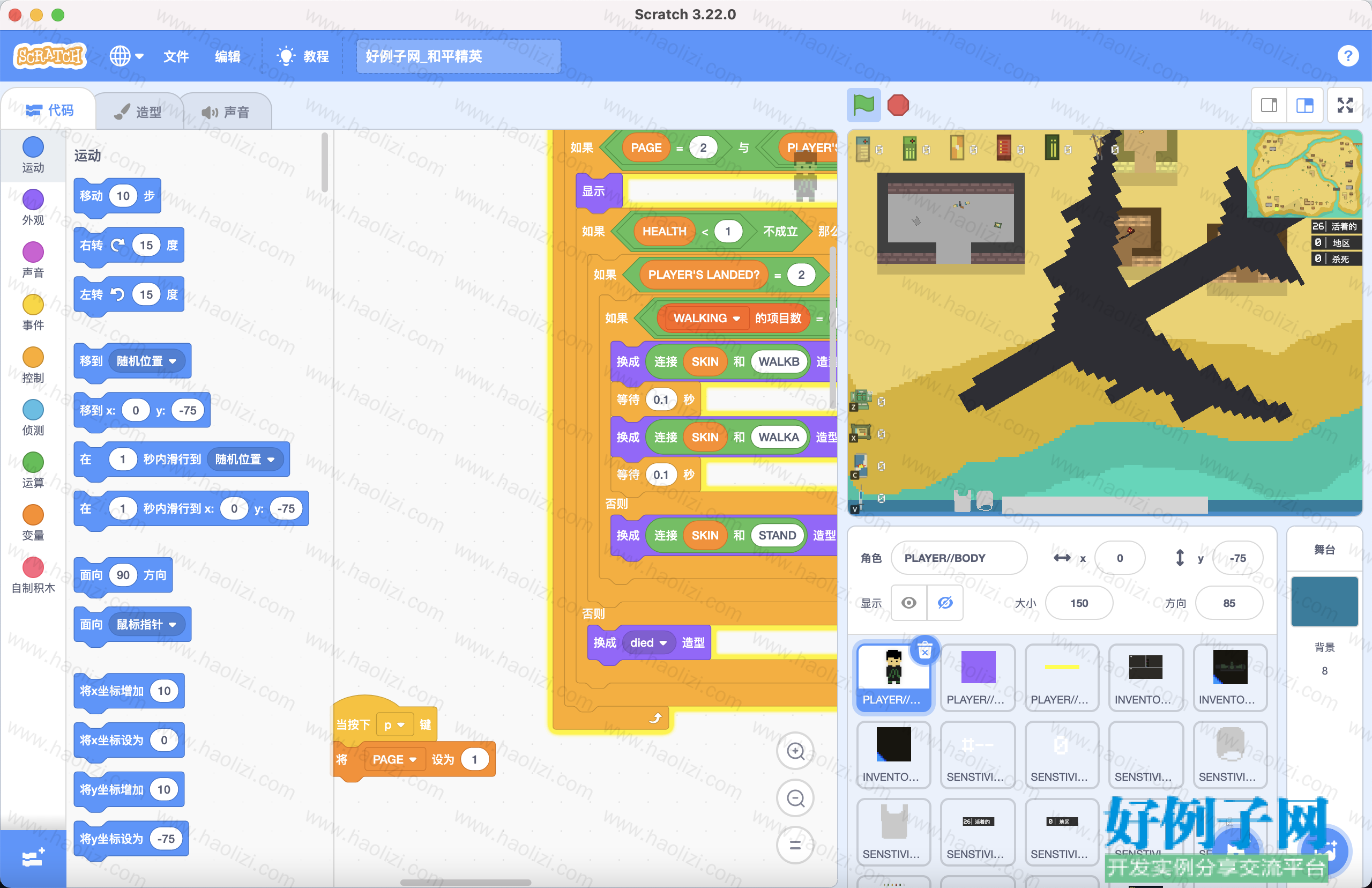Open the 文件 menu
The height and width of the screenshot is (888, 1372).
click(x=176, y=56)
